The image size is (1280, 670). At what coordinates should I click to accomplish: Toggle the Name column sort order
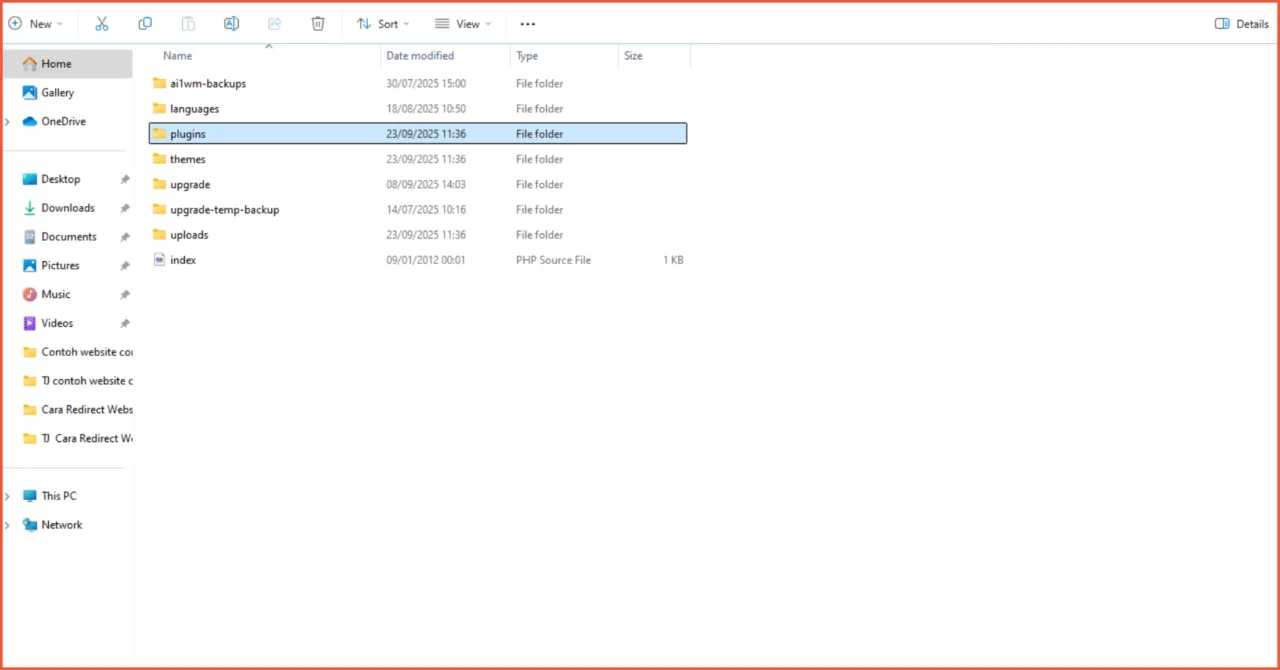coord(177,55)
